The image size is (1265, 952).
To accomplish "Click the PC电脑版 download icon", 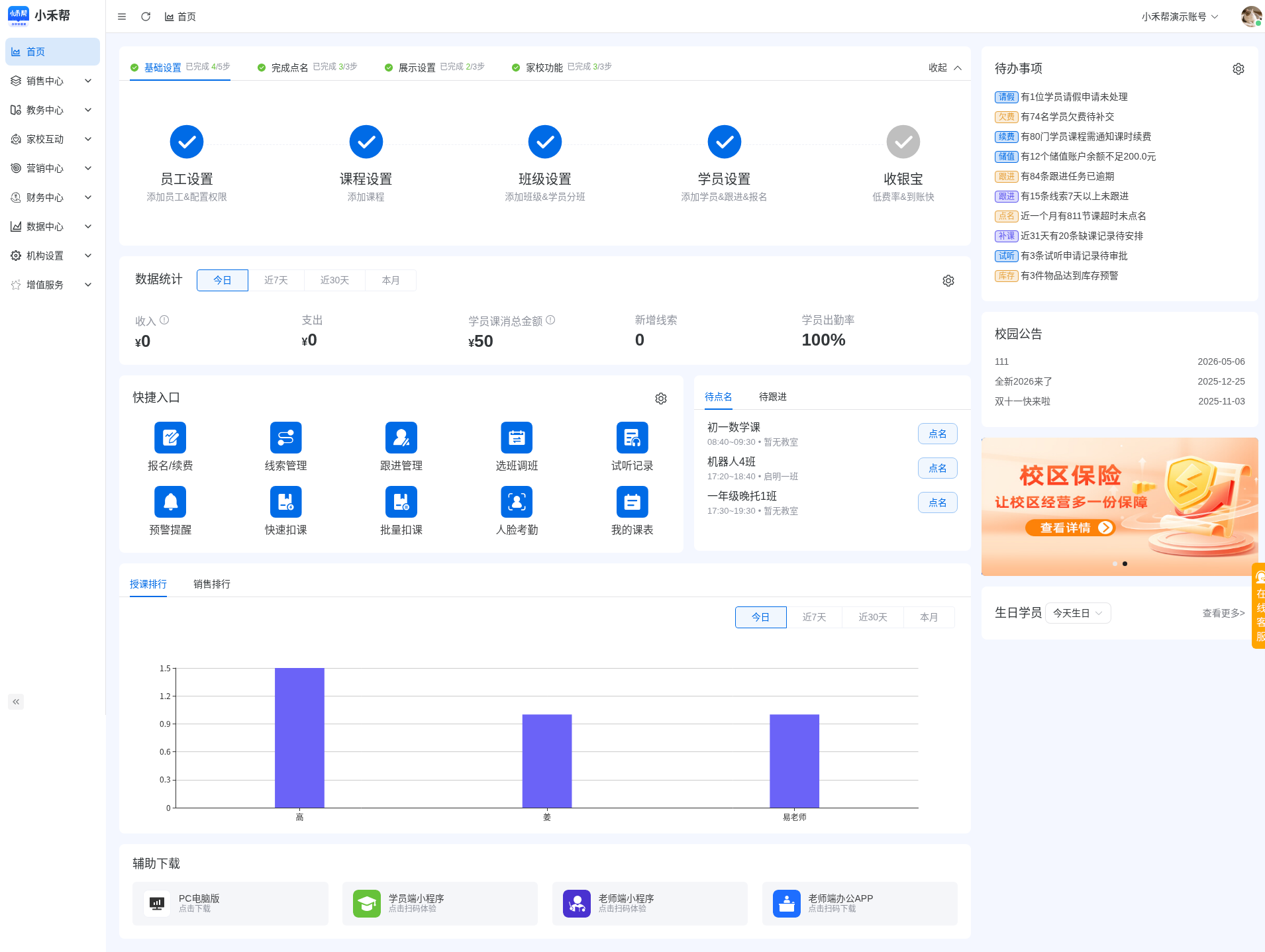I will [157, 904].
